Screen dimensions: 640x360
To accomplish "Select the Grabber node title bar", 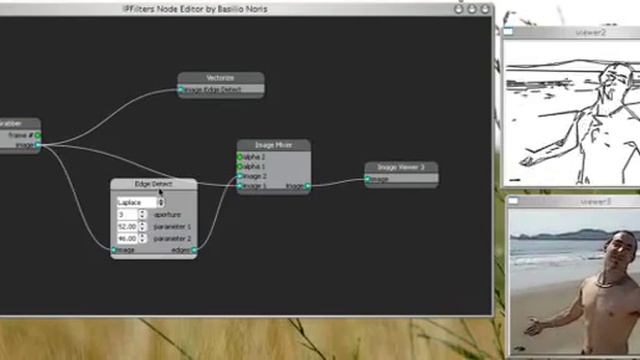I will click(20, 123).
